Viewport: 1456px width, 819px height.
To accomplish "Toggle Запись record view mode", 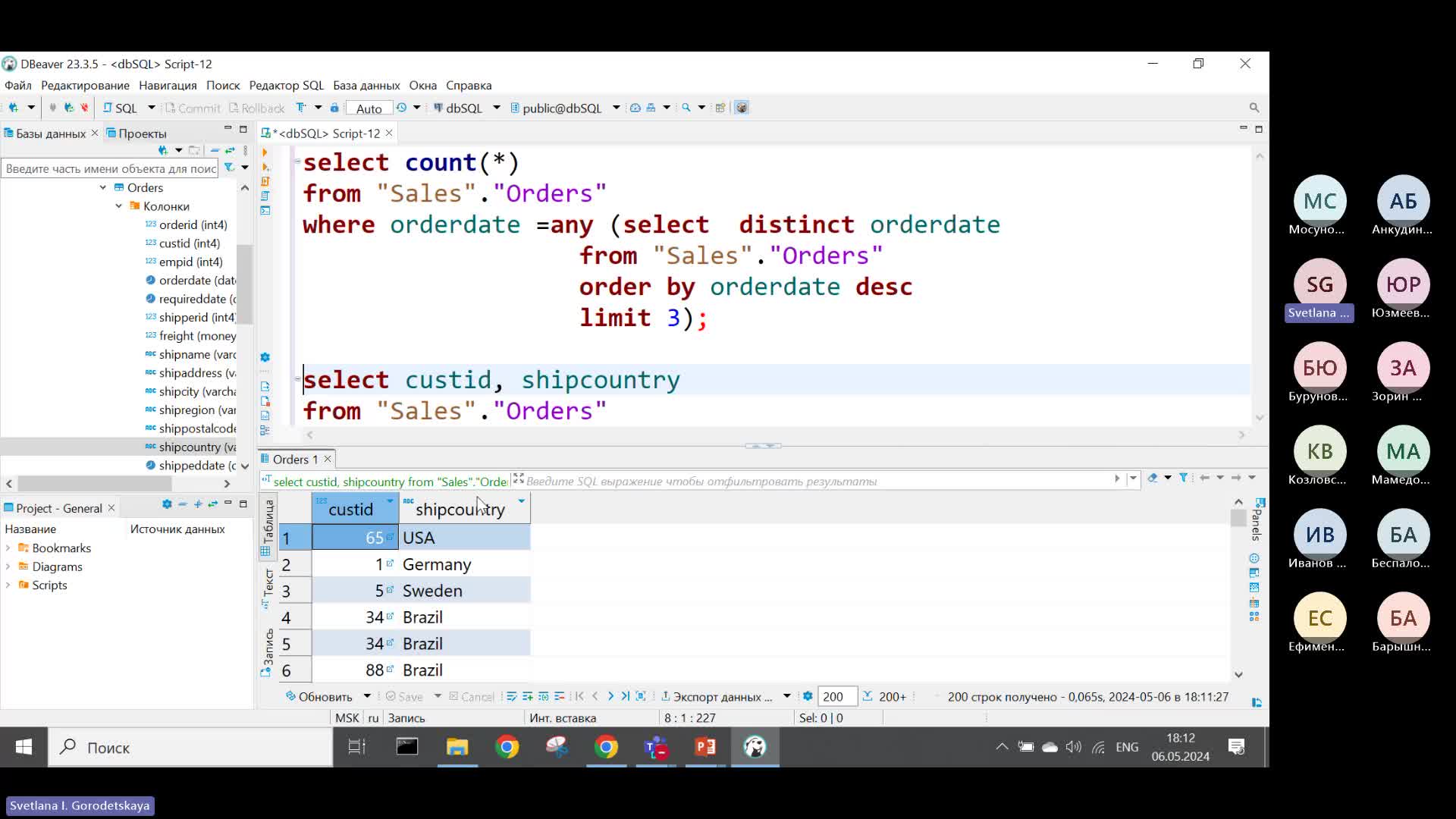I will pos(267,652).
